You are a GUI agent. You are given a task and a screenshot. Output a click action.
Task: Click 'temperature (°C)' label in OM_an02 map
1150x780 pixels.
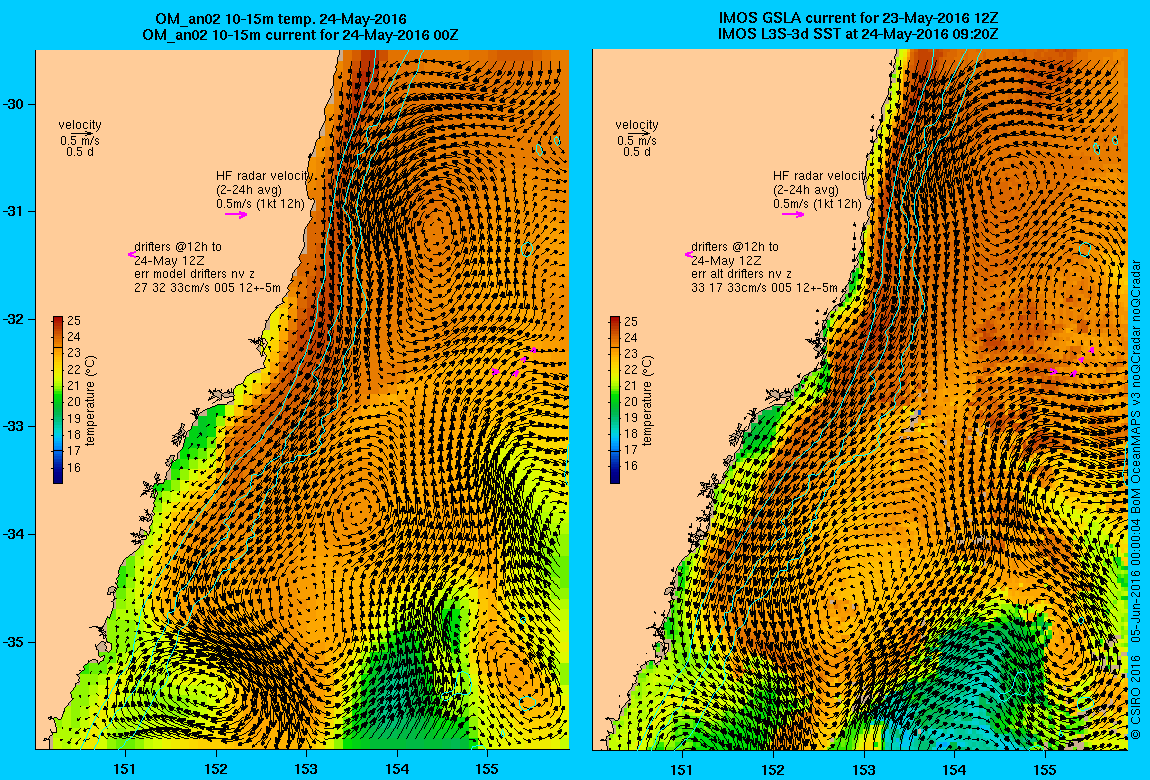[x=91, y=401]
